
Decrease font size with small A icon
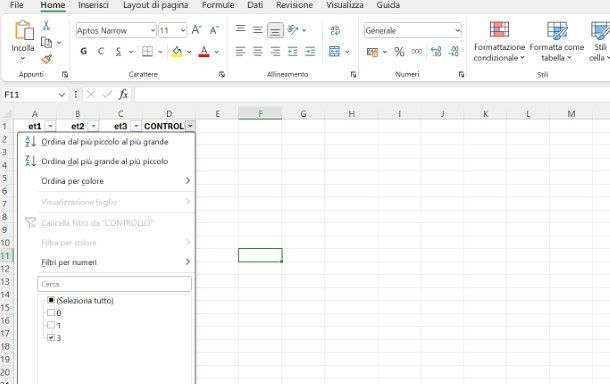click(214, 30)
